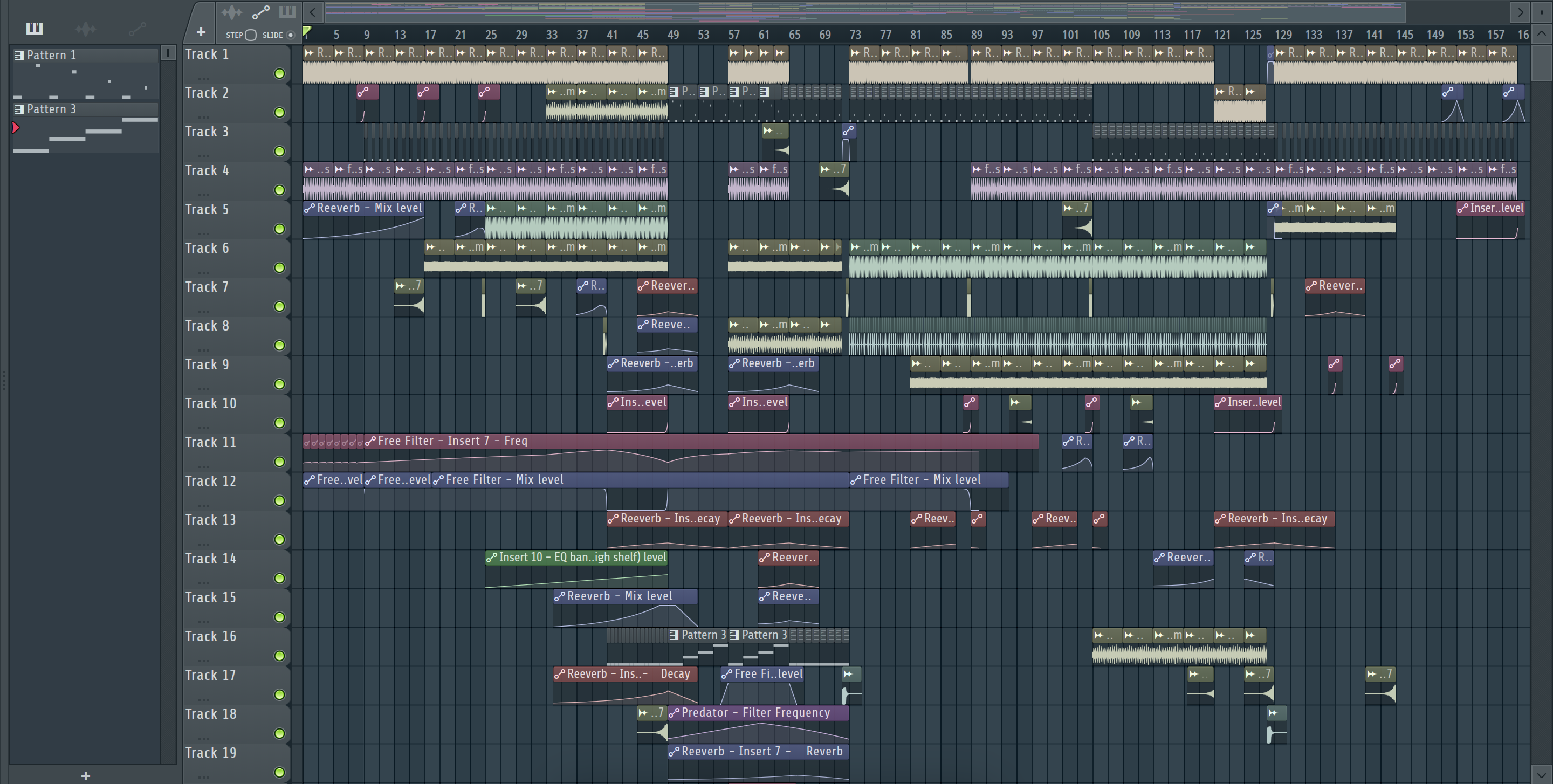Mute Track 18 via its green LED

click(280, 733)
